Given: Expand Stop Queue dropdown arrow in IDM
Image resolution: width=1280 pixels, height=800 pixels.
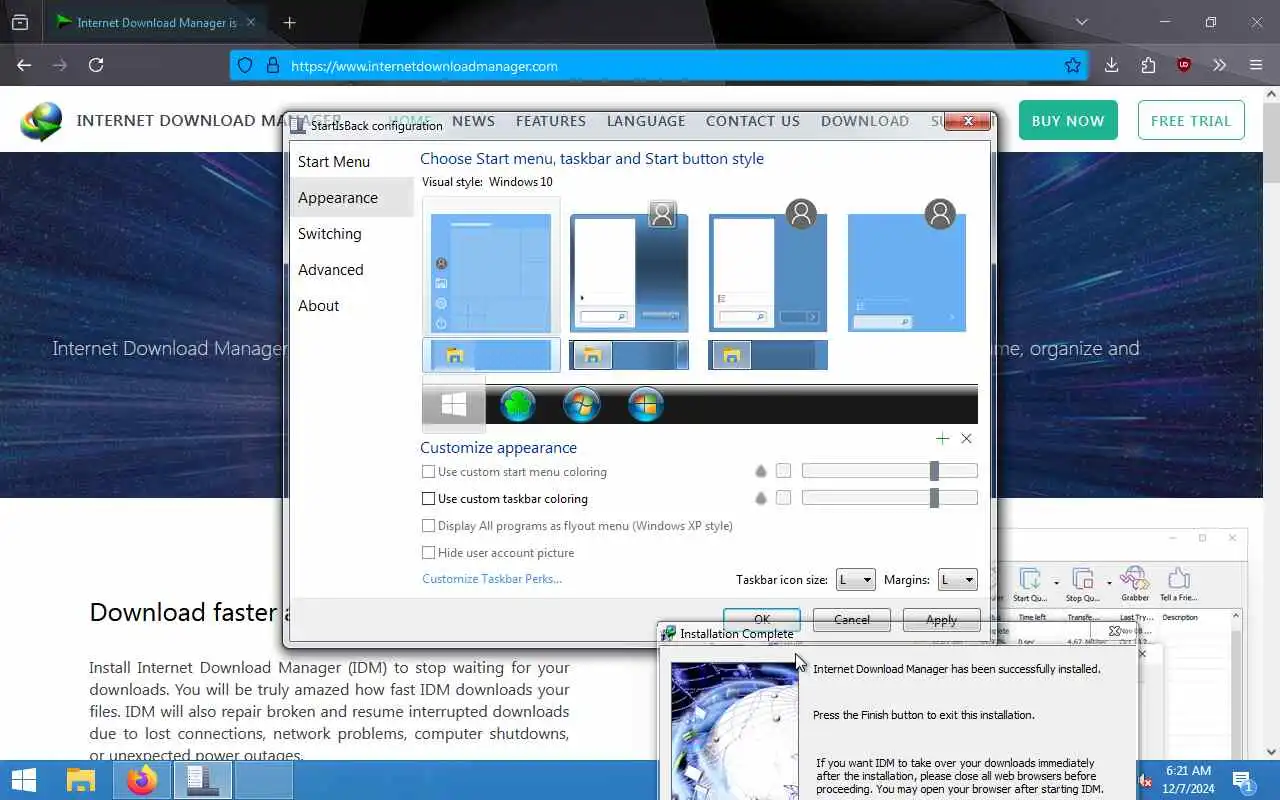Looking at the screenshot, I should click(x=1109, y=583).
